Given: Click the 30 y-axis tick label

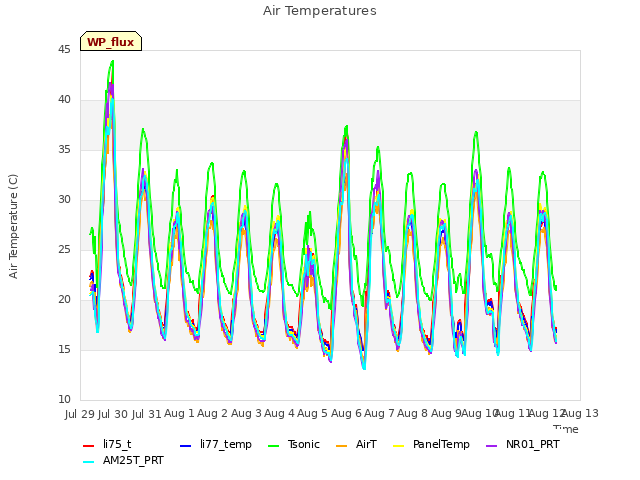Looking at the screenshot, I should tap(64, 200).
